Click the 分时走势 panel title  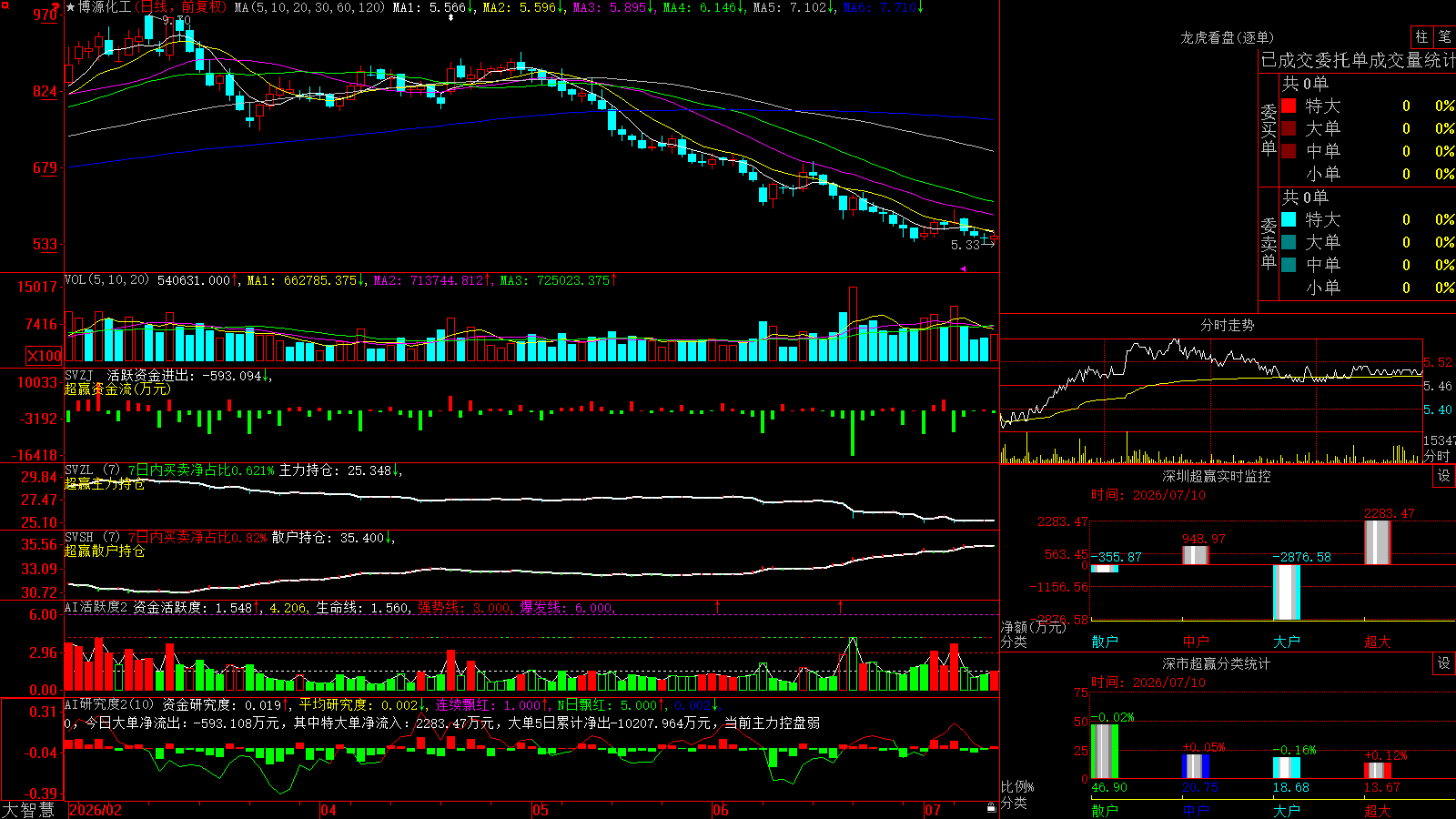pos(1227,325)
